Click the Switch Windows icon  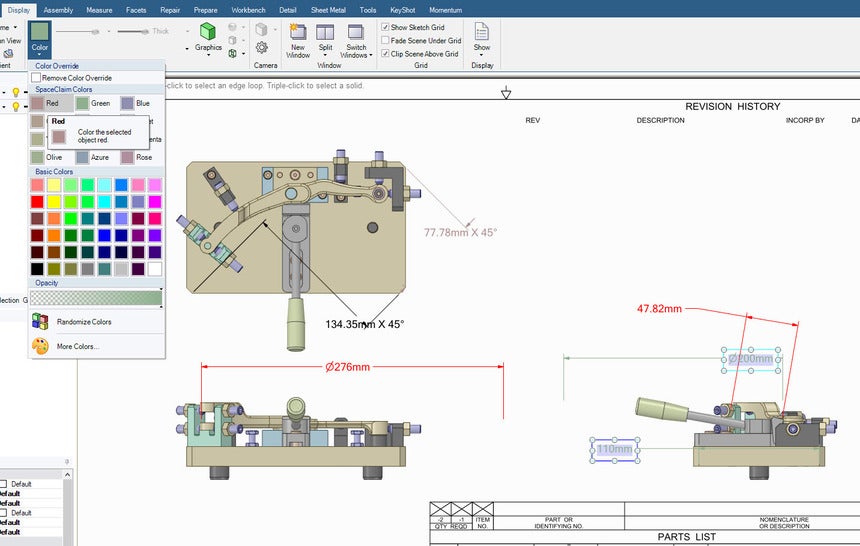[x=356, y=31]
